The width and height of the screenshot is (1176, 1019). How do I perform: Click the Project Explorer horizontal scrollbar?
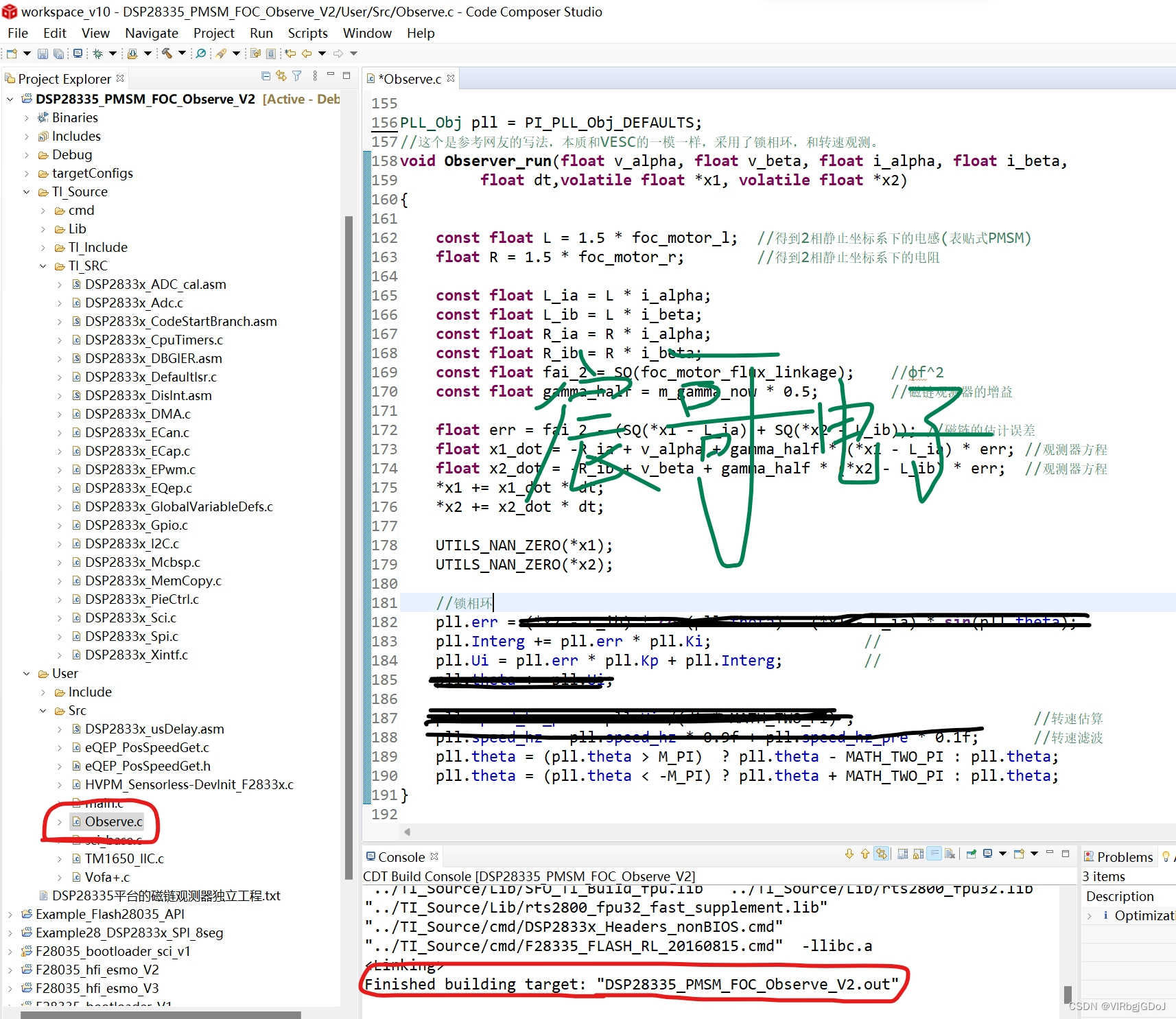[x=161, y=1014]
